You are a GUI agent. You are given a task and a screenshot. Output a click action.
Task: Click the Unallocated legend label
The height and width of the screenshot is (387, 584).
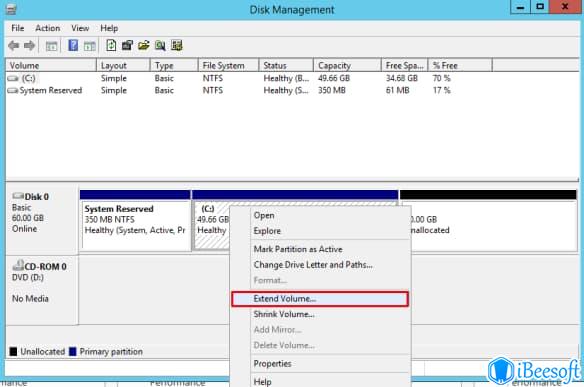pyautogui.click(x=42, y=351)
